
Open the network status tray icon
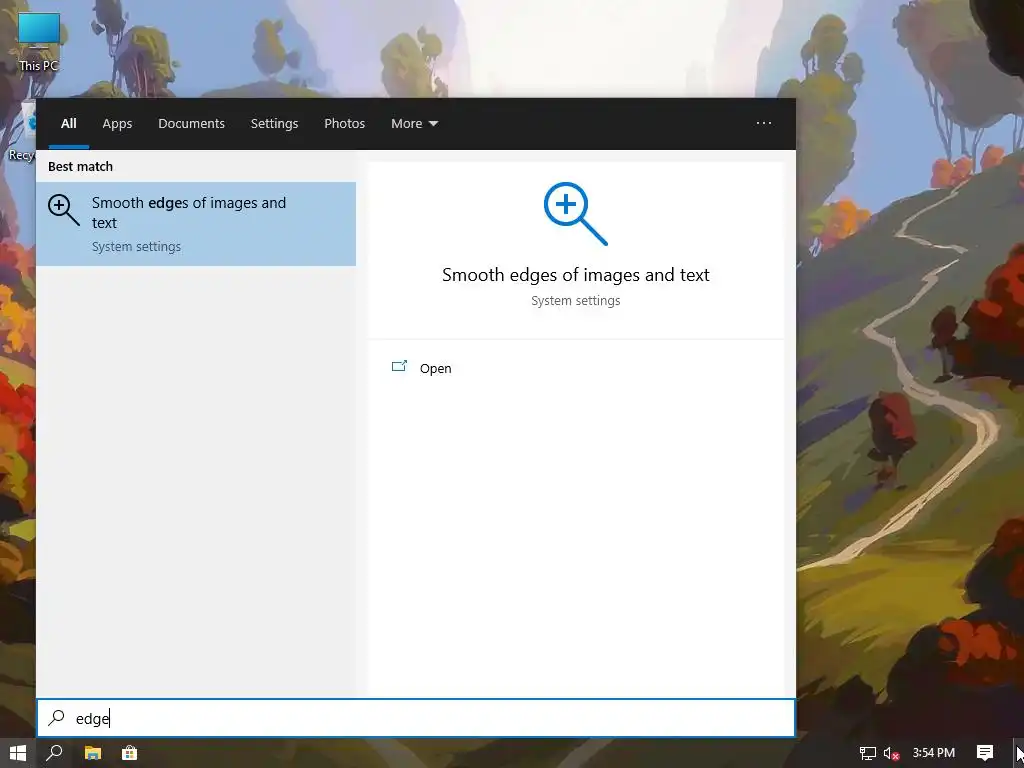(x=867, y=754)
